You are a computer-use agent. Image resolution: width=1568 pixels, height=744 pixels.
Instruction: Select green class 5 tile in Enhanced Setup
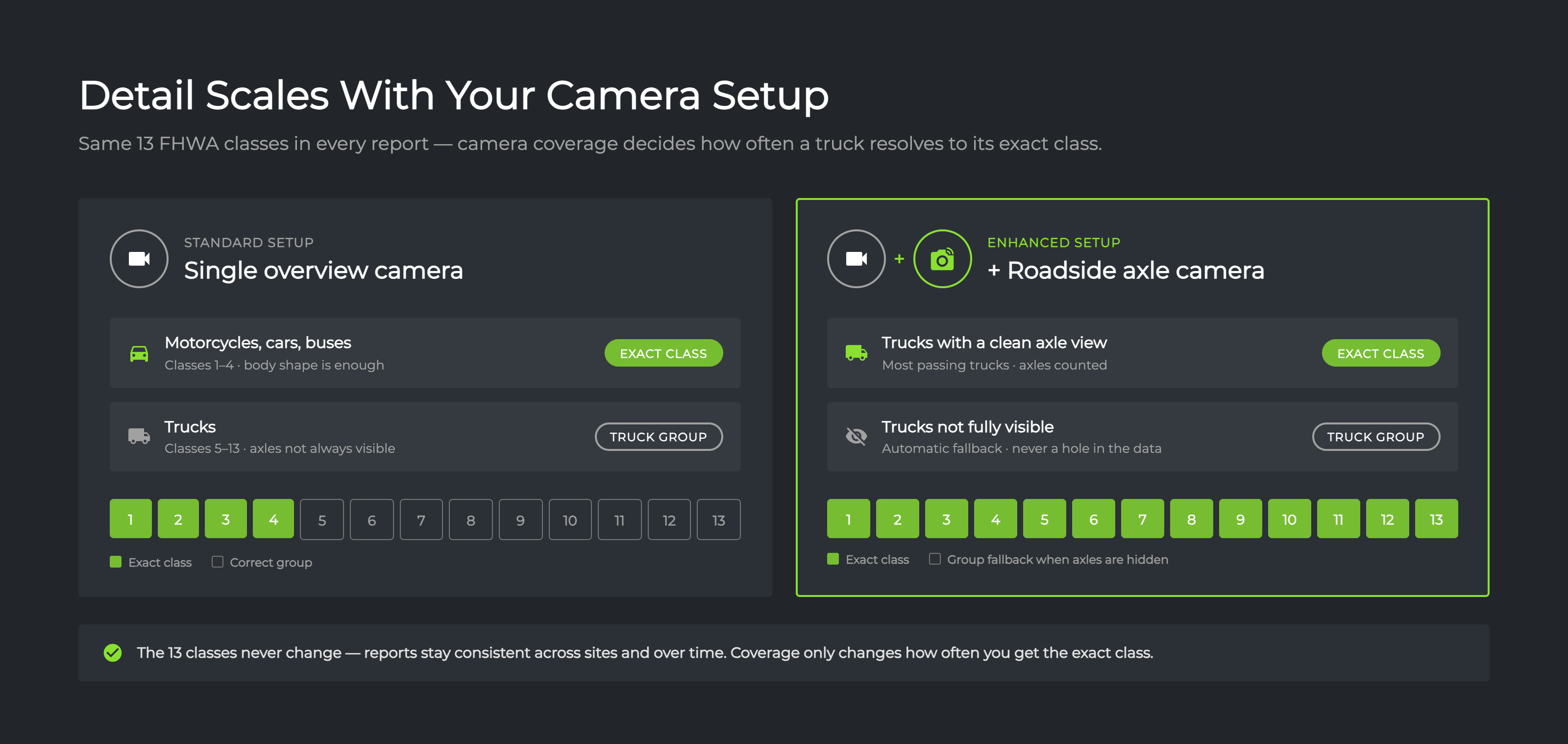click(x=1045, y=519)
